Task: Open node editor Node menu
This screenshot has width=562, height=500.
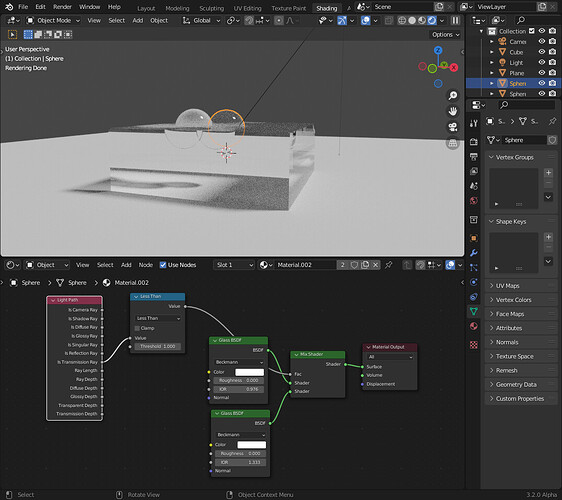Action: coord(146,265)
